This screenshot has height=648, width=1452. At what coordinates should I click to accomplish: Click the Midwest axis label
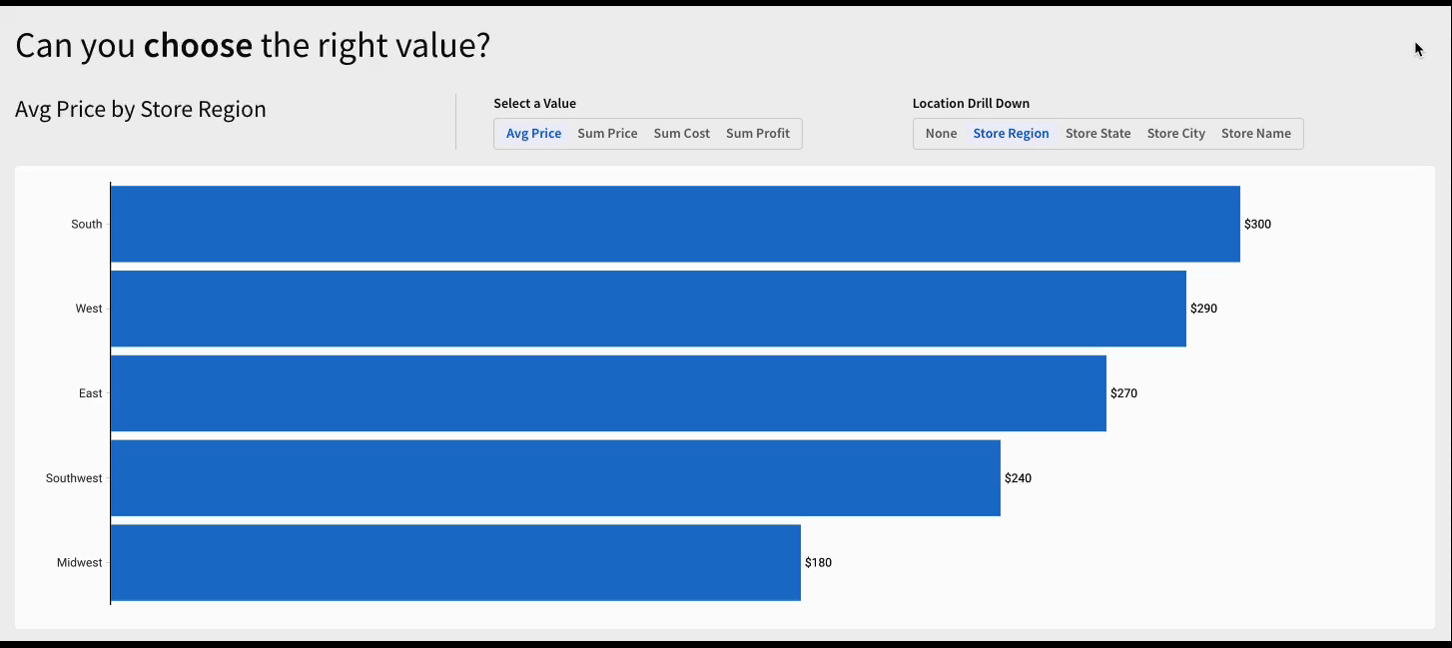click(79, 563)
